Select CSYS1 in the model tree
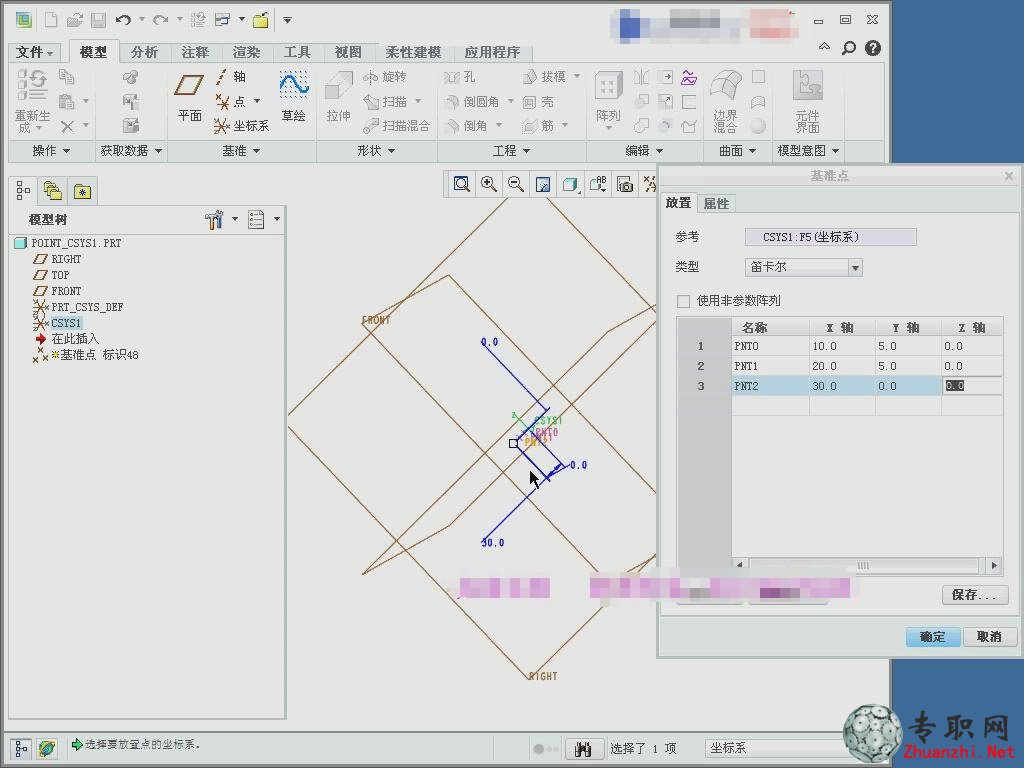 click(x=66, y=323)
